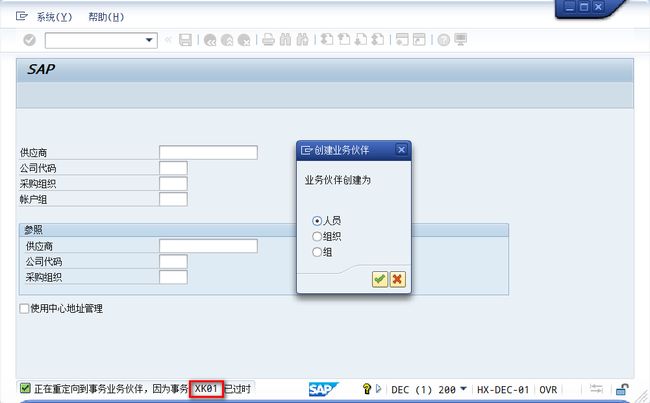
Task: Click 公司代码 field in 参照 section
Action: pos(173,262)
